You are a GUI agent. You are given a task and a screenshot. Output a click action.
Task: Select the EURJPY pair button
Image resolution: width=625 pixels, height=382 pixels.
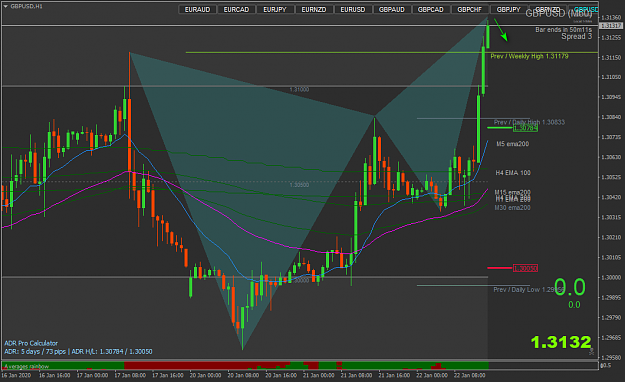275,10
